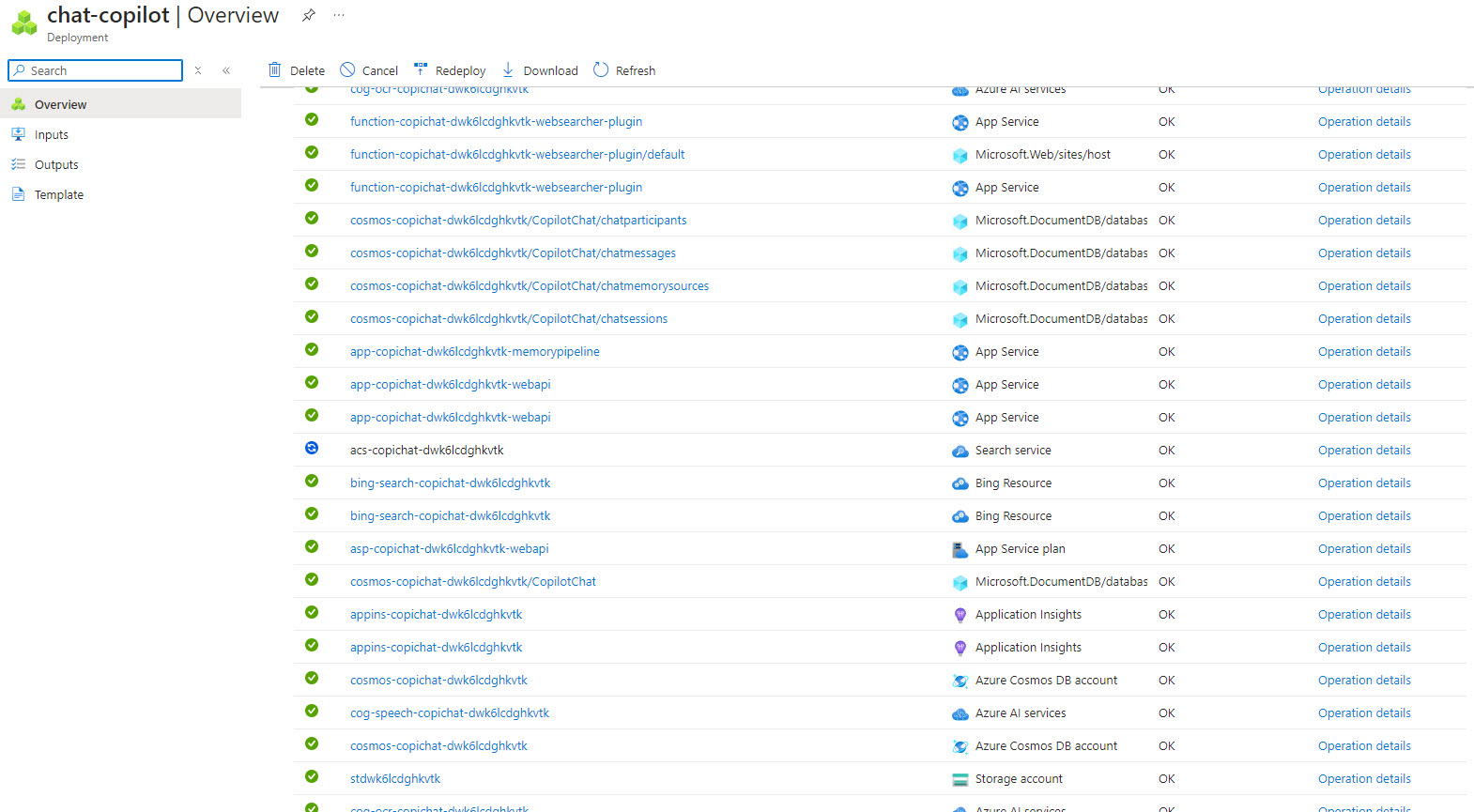1474x812 pixels.
Task: View Operation details for memorypipeline app
Action: pos(1364,352)
